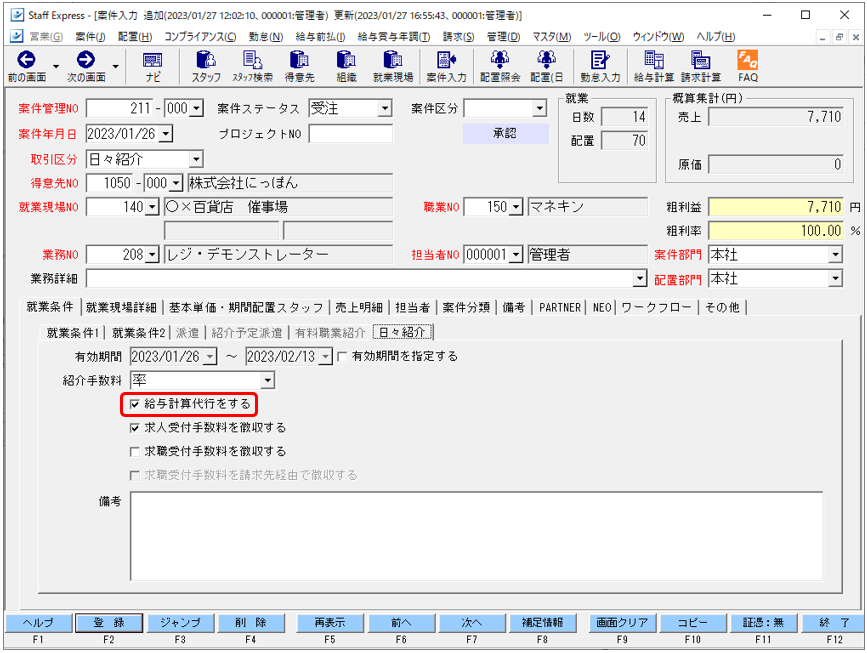Open the 案件年月日 date dropdown
867x653 pixels.
tap(166, 133)
